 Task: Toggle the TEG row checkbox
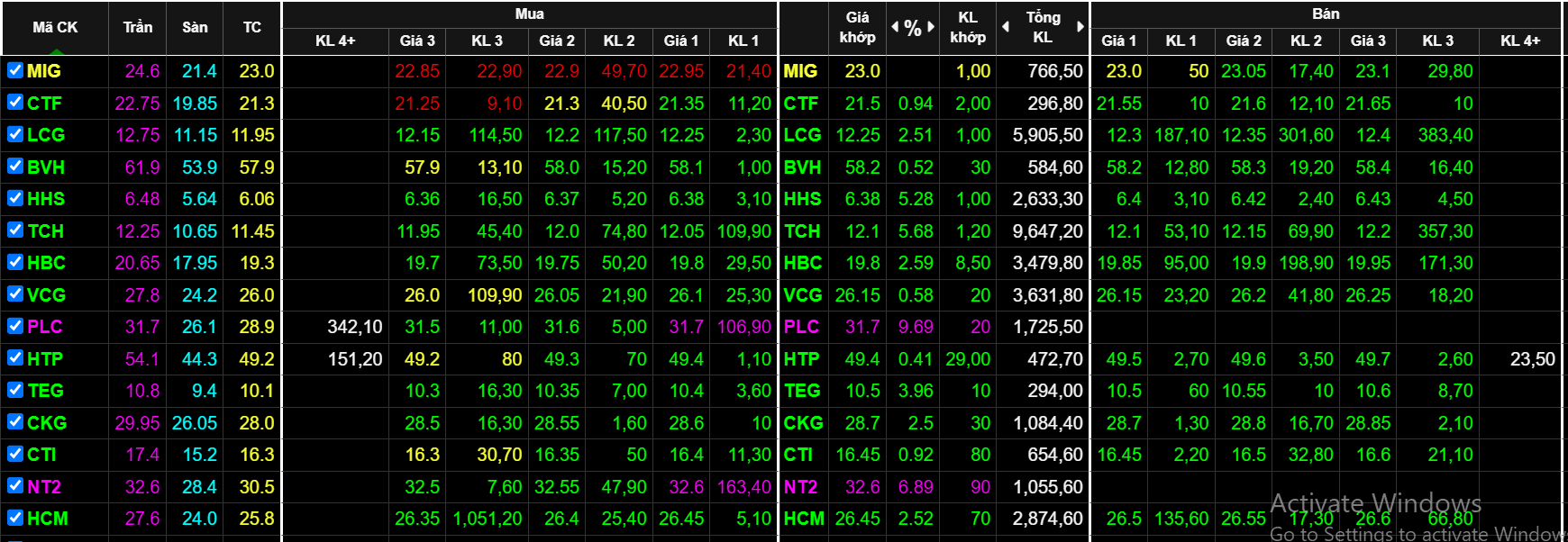coord(15,390)
